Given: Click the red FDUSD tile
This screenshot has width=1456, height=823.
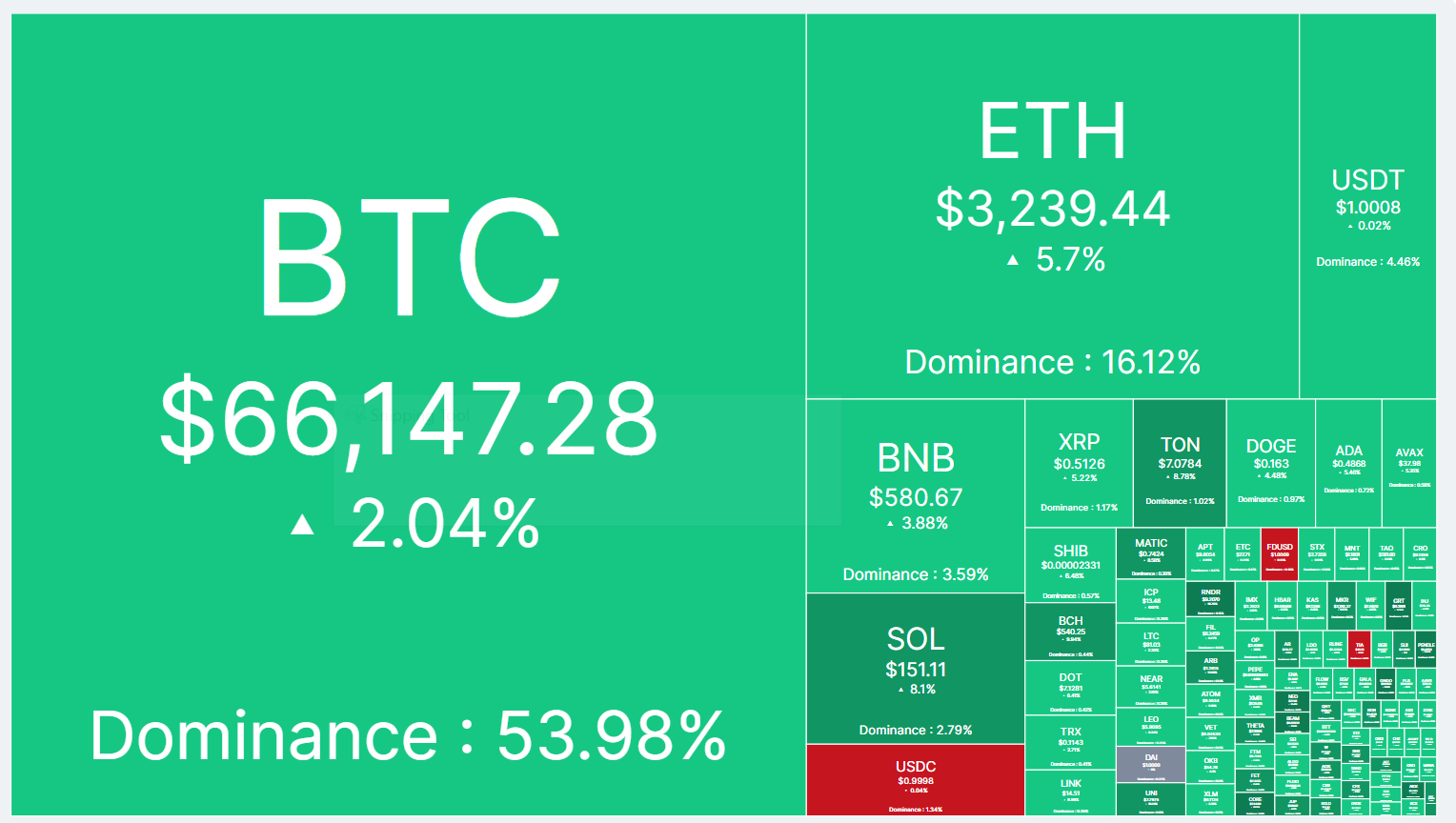Looking at the screenshot, I should pyautogui.click(x=1279, y=554).
